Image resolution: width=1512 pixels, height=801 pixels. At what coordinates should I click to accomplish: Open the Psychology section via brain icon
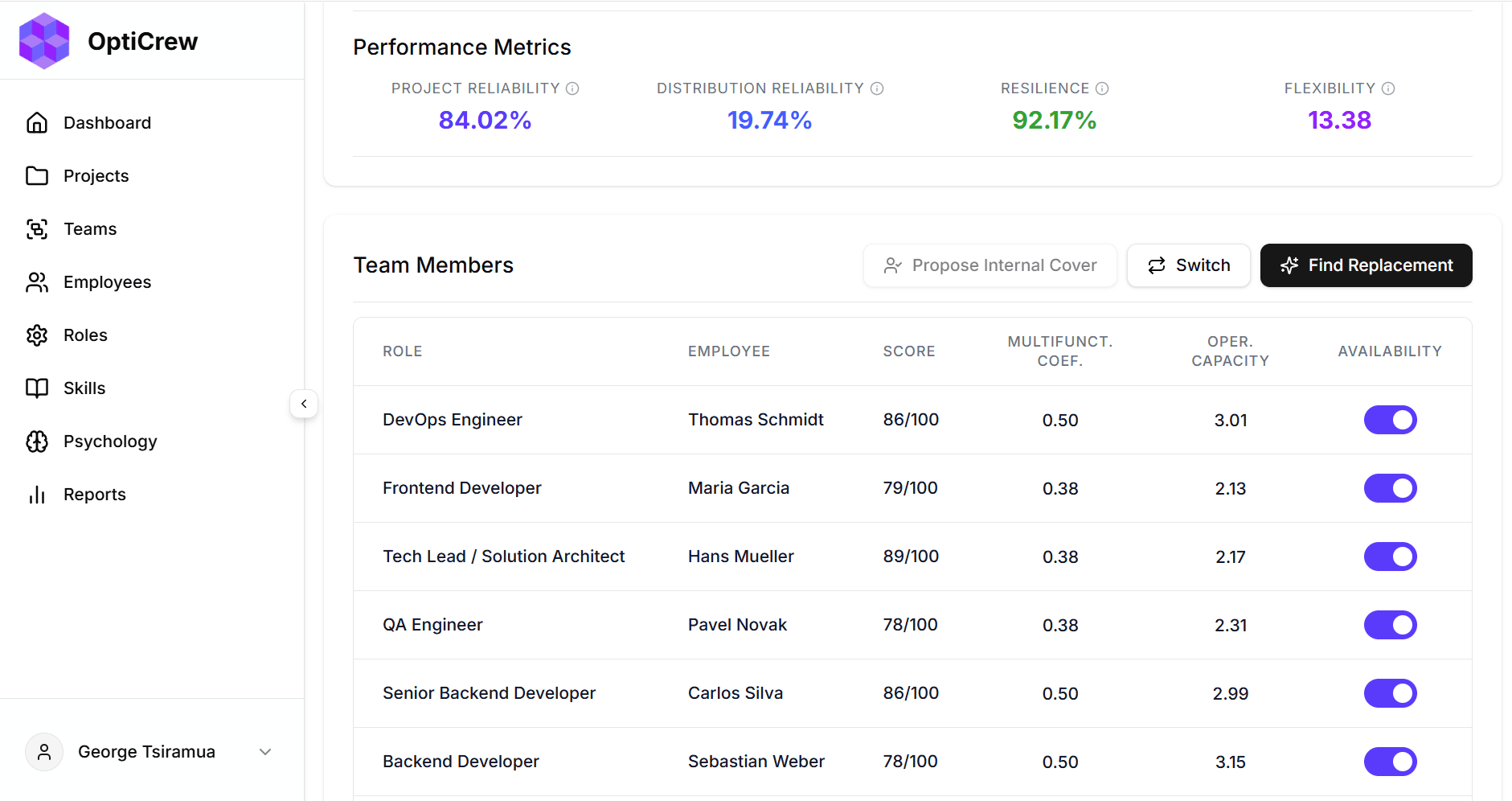pos(37,441)
